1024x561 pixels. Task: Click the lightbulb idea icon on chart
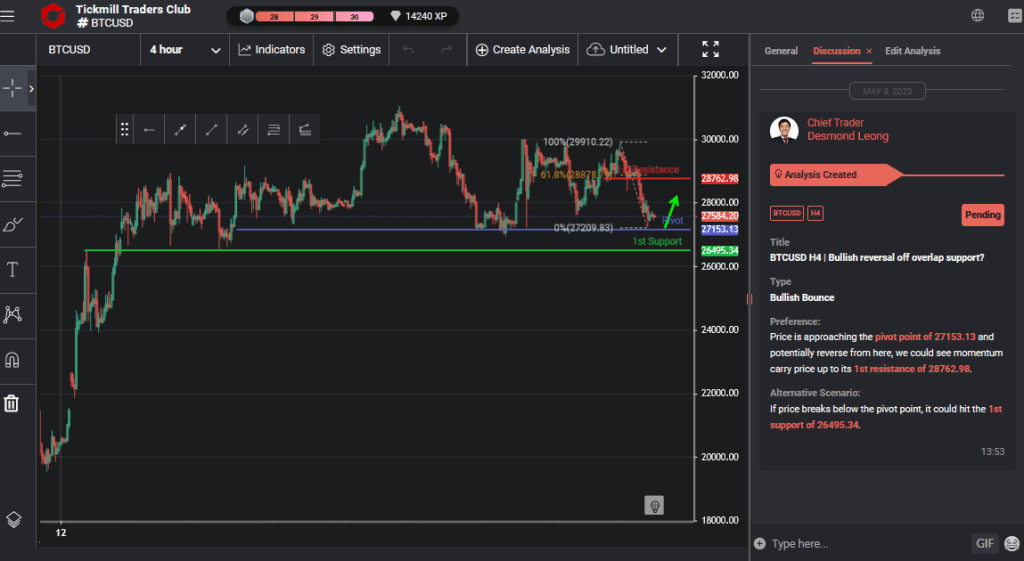click(654, 505)
